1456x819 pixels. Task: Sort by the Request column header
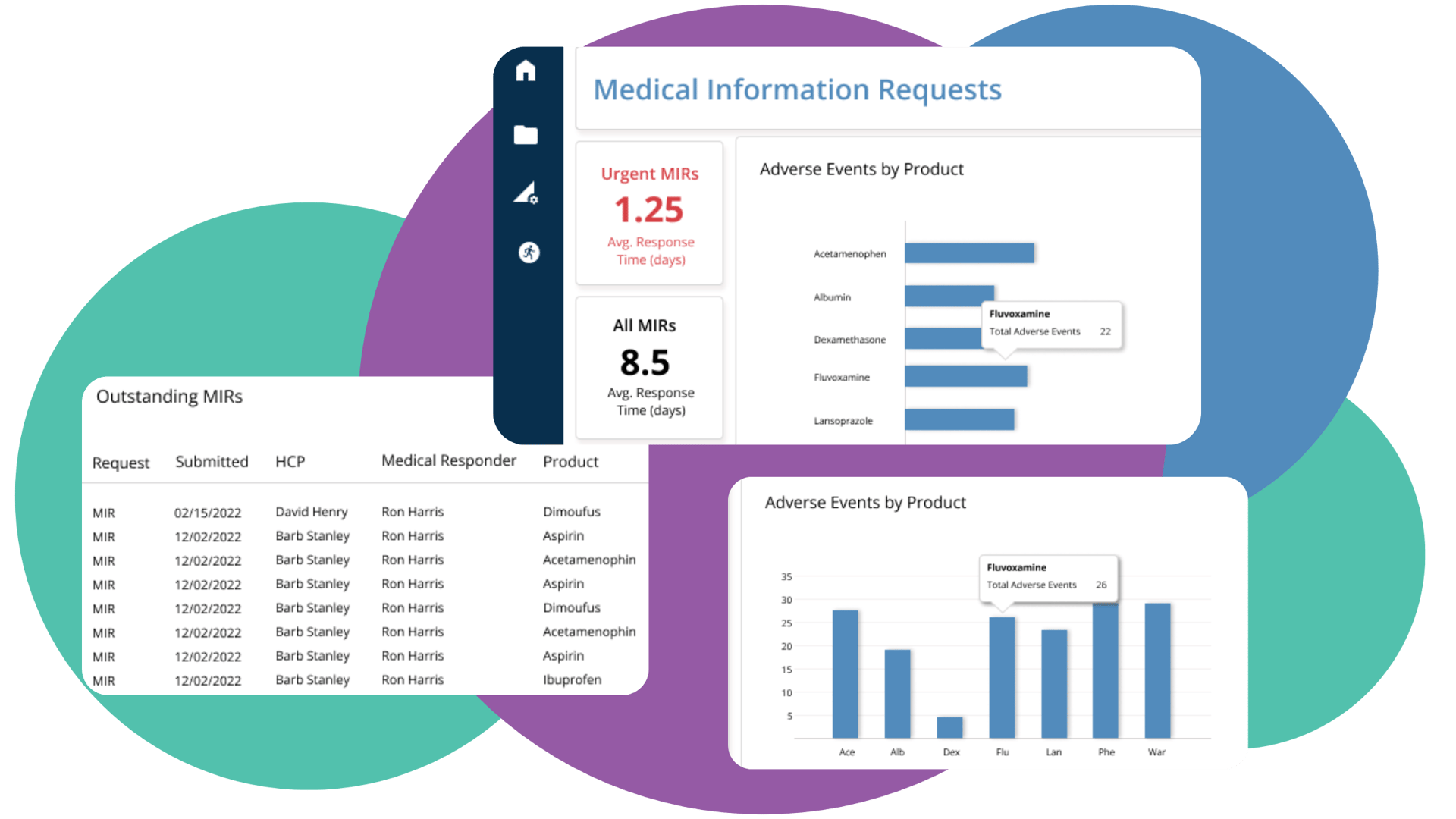click(x=121, y=463)
